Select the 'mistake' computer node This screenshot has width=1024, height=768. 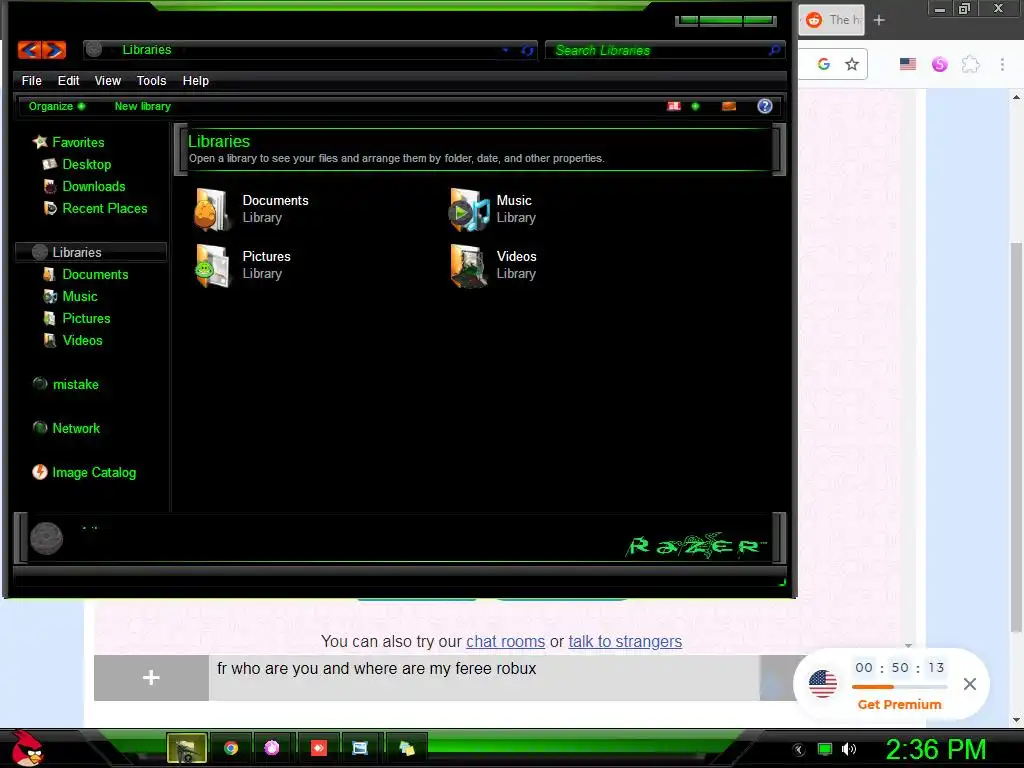pyautogui.click(x=66, y=385)
